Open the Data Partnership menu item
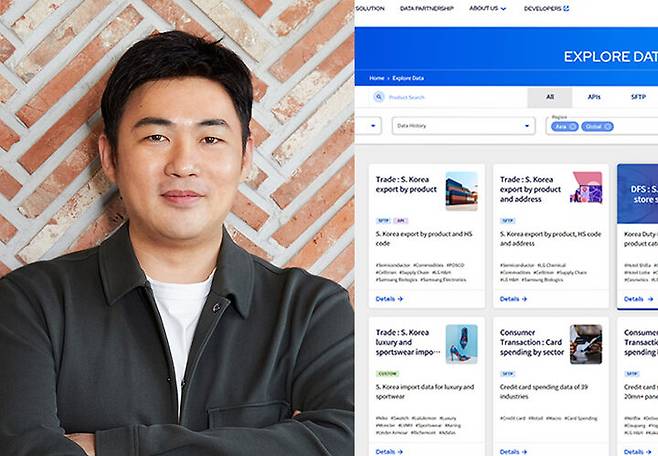The width and height of the screenshot is (658, 456). pos(426,8)
